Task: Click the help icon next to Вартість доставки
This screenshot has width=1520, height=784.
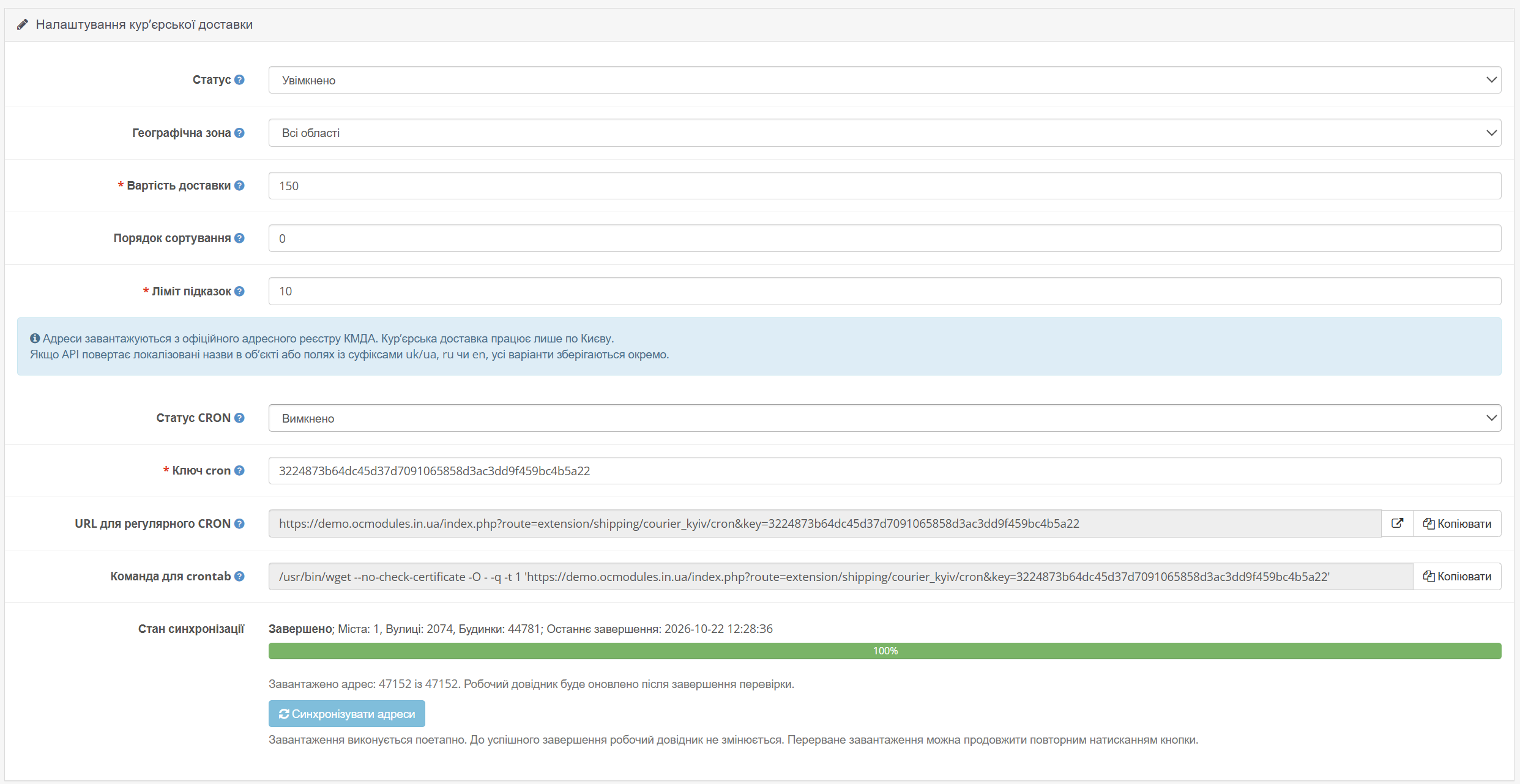Action: 239,185
